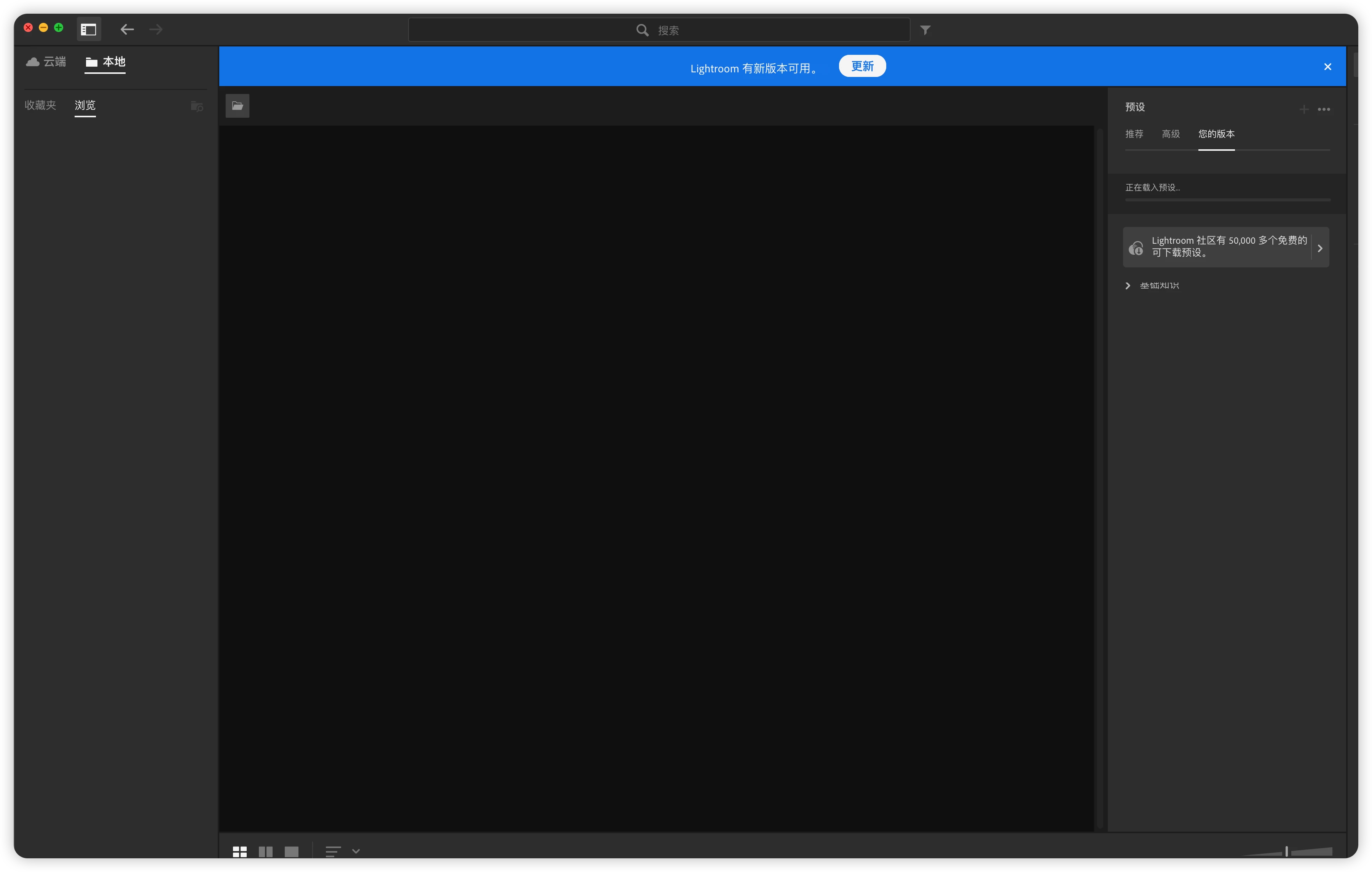
Task: Click the back navigation arrow
Action: 127,30
